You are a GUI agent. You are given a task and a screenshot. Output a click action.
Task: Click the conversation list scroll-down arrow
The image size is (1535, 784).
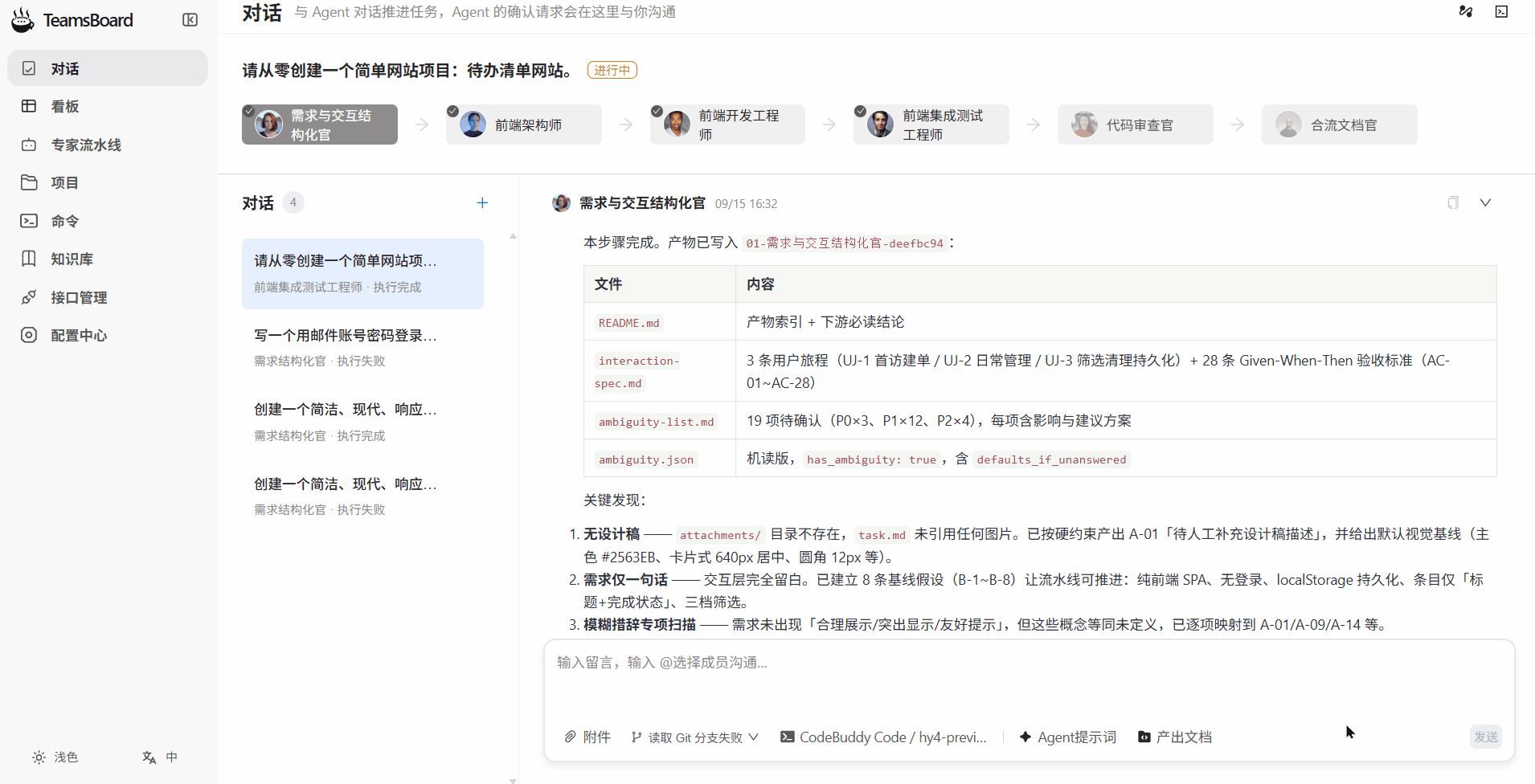click(513, 780)
